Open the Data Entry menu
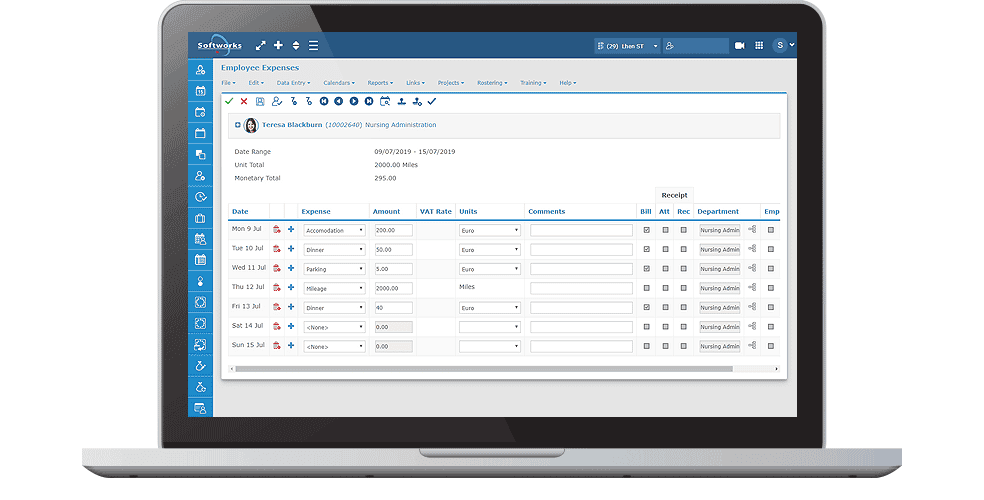Image resolution: width=984 pixels, height=500 pixels. pyautogui.click(x=294, y=83)
